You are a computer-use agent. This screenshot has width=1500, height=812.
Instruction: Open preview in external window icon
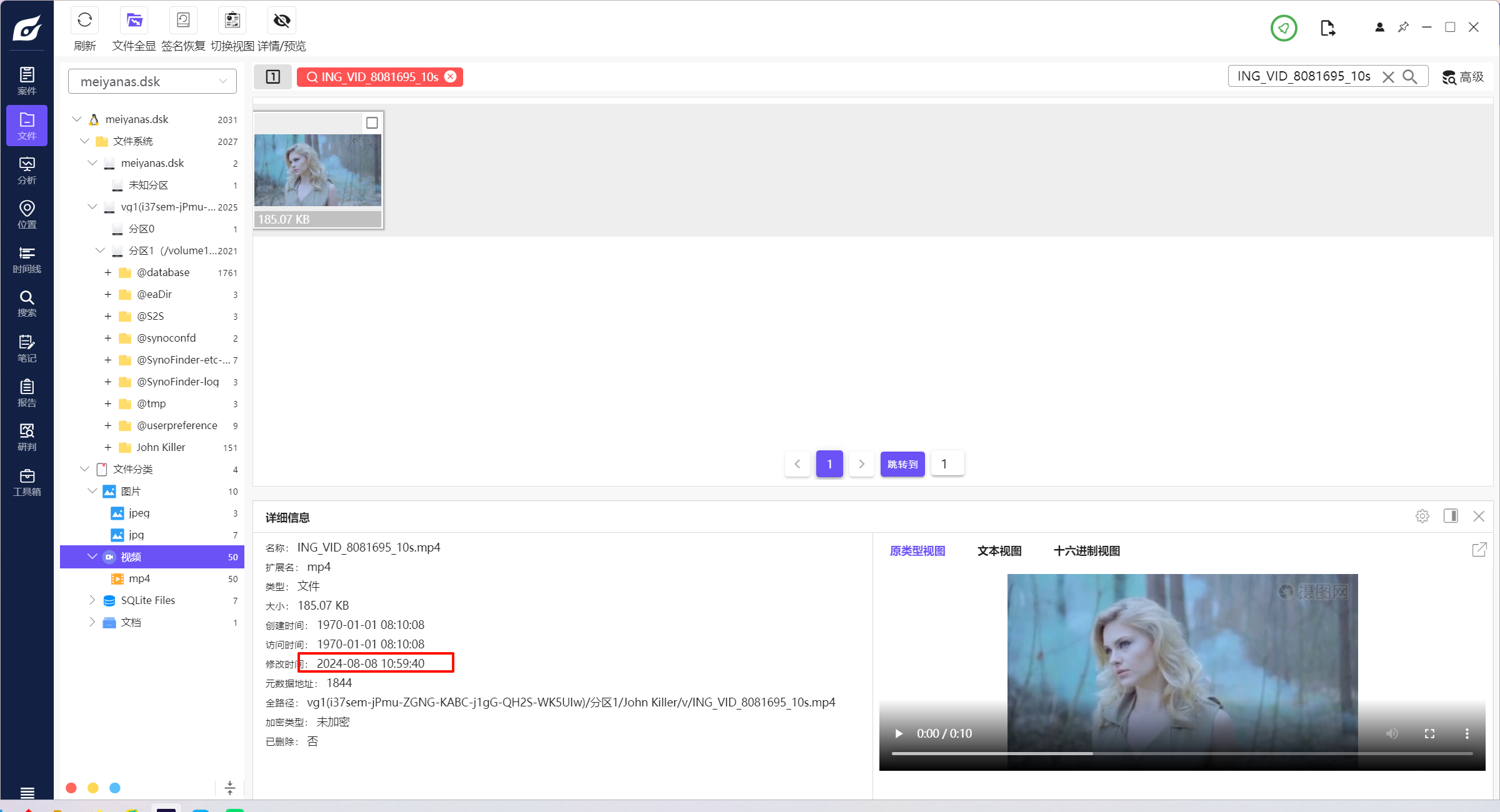1479,550
